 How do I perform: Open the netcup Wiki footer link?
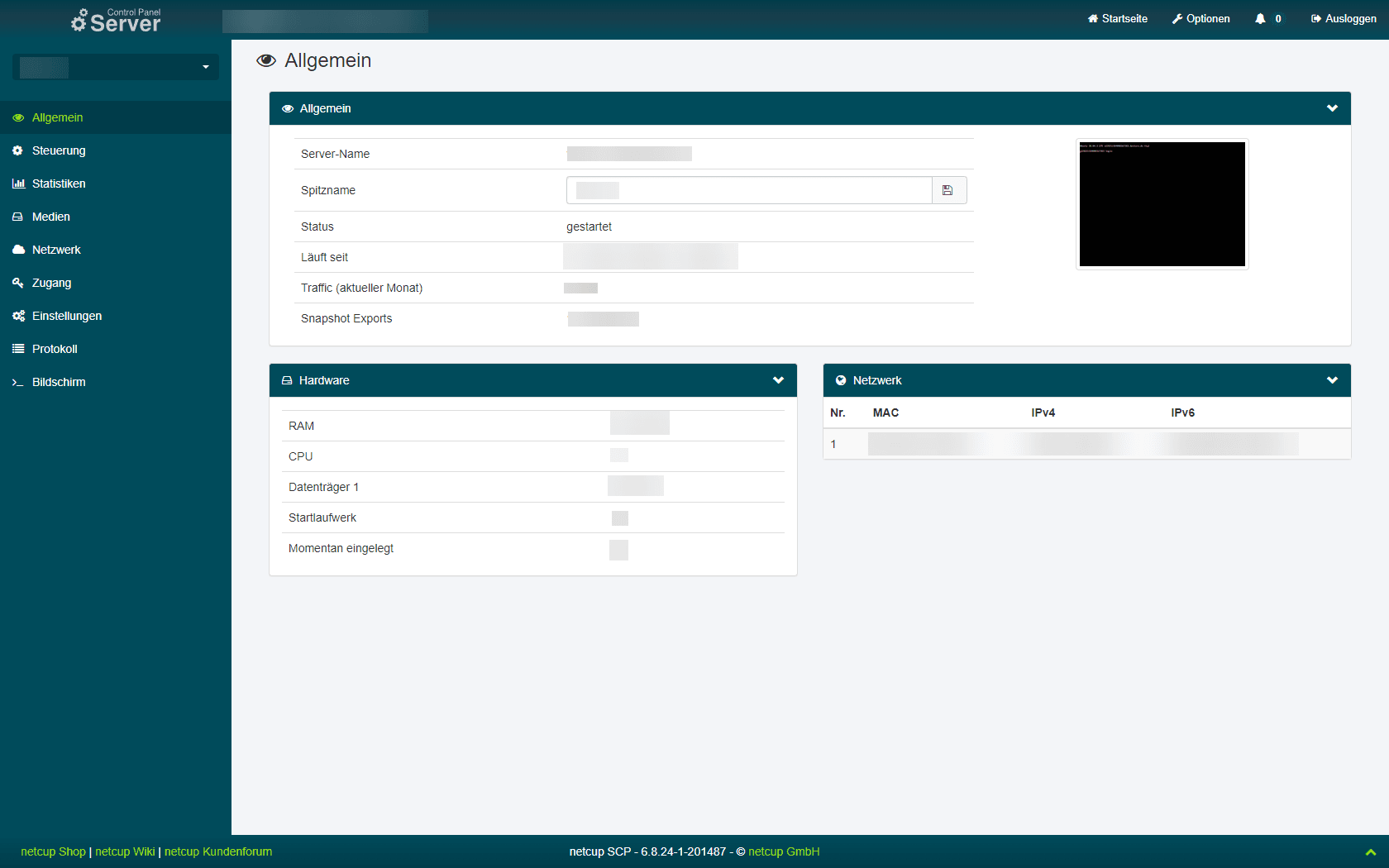pyautogui.click(x=125, y=851)
